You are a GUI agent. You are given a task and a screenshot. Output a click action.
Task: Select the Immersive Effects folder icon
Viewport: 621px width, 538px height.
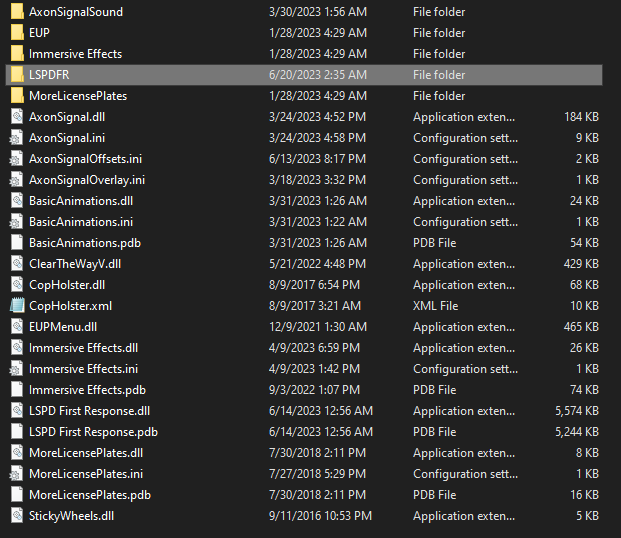pos(17,54)
